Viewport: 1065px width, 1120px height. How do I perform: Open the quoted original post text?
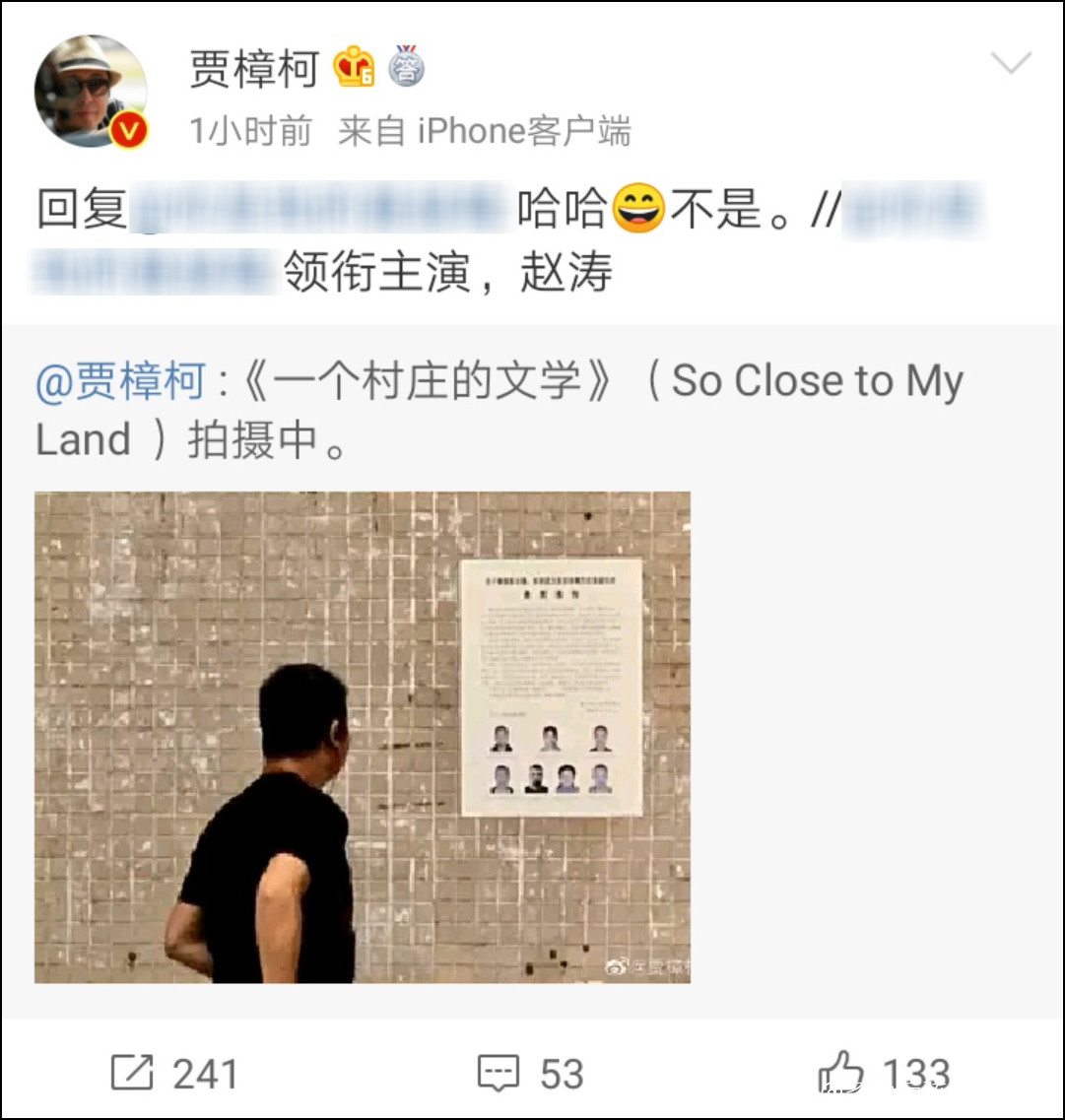click(x=500, y=410)
